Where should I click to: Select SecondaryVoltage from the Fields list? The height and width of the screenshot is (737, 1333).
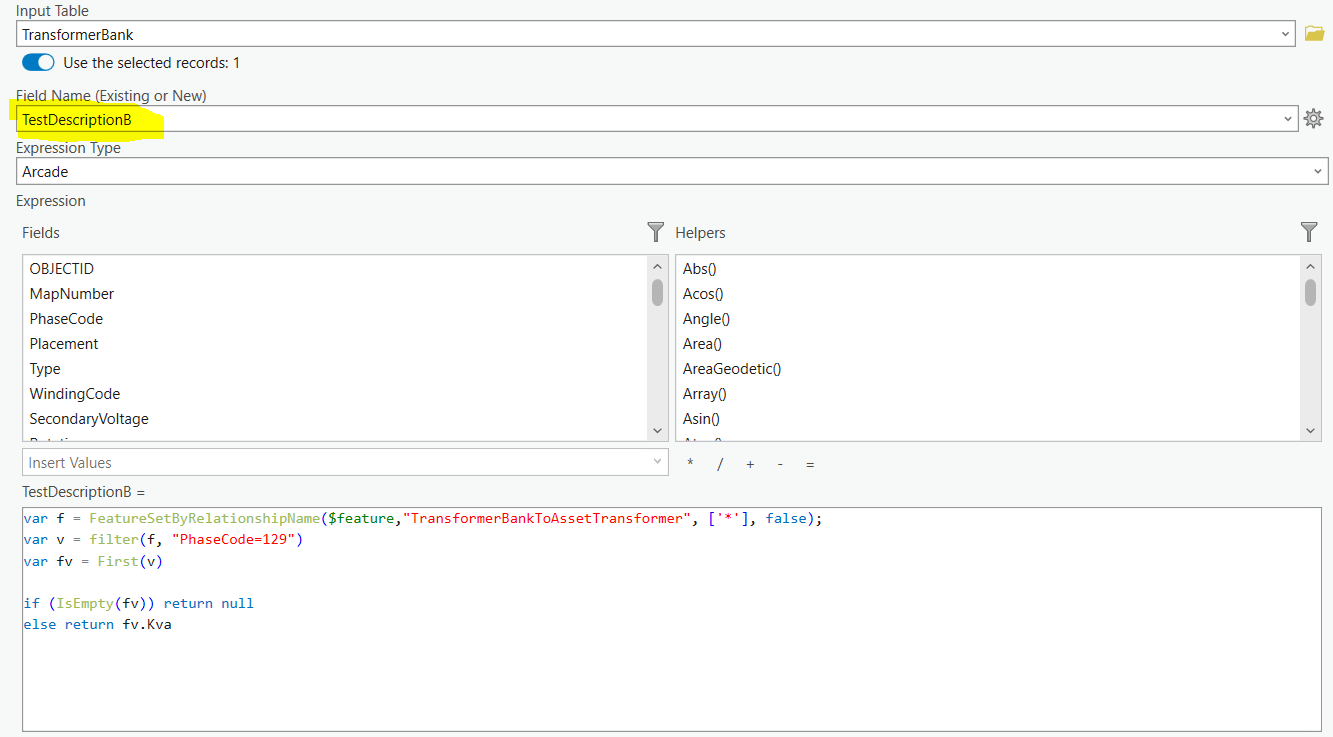click(x=89, y=418)
